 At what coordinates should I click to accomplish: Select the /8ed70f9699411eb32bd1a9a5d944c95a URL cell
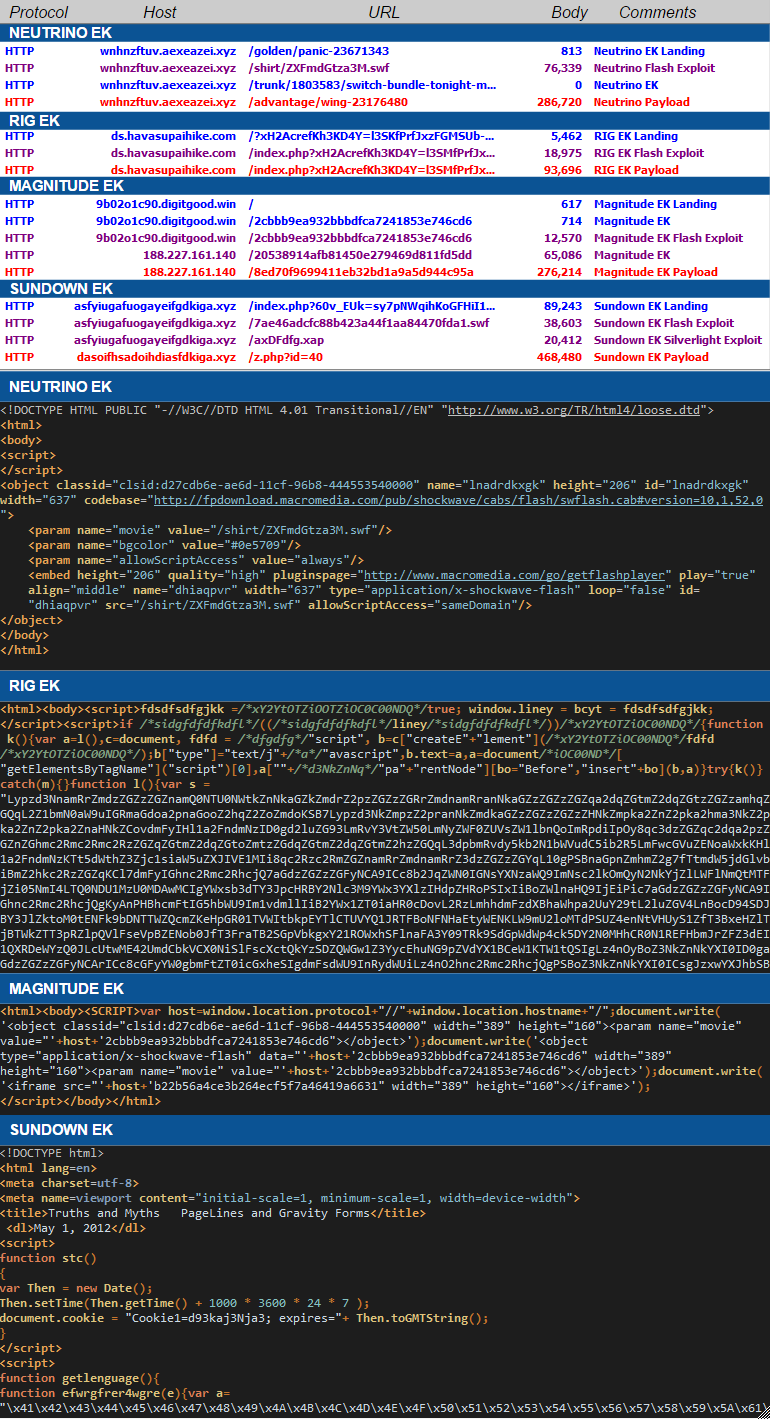tap(361, 272)
